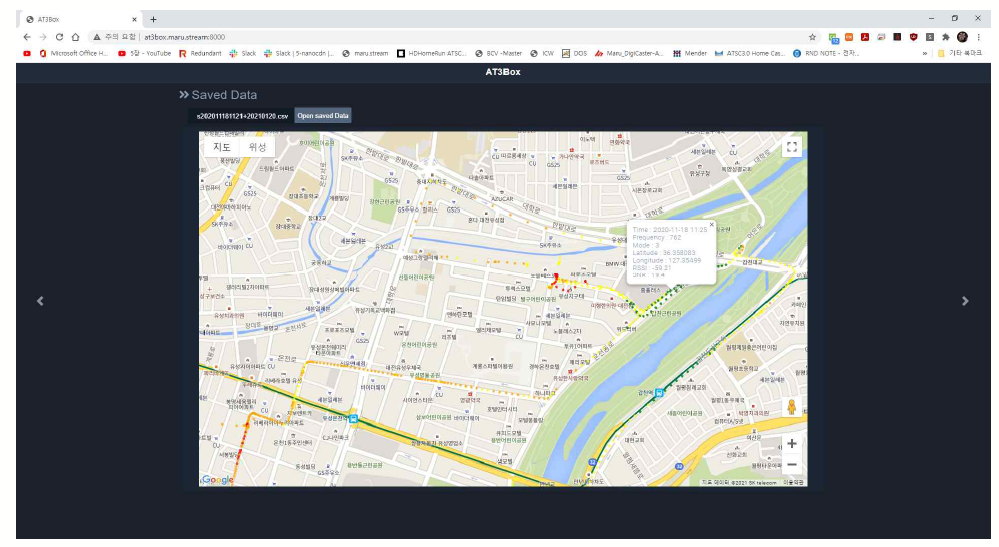
Task: Click the red marker cluster near info popup
Action: point(556,279)
